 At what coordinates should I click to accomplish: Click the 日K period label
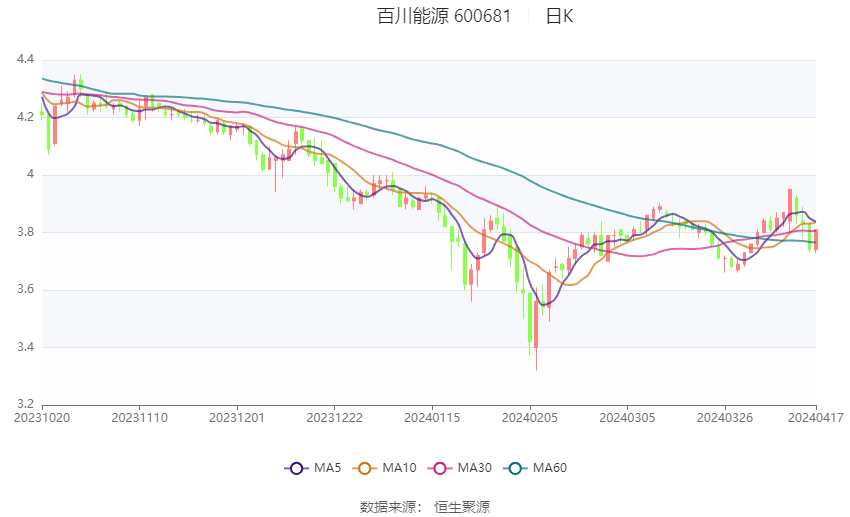point(559,16)
